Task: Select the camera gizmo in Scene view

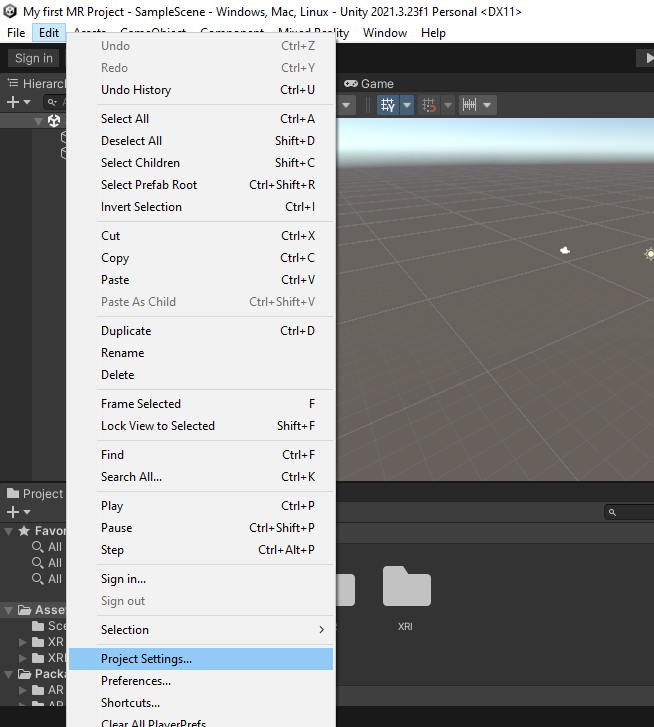Action: (565, 250)
